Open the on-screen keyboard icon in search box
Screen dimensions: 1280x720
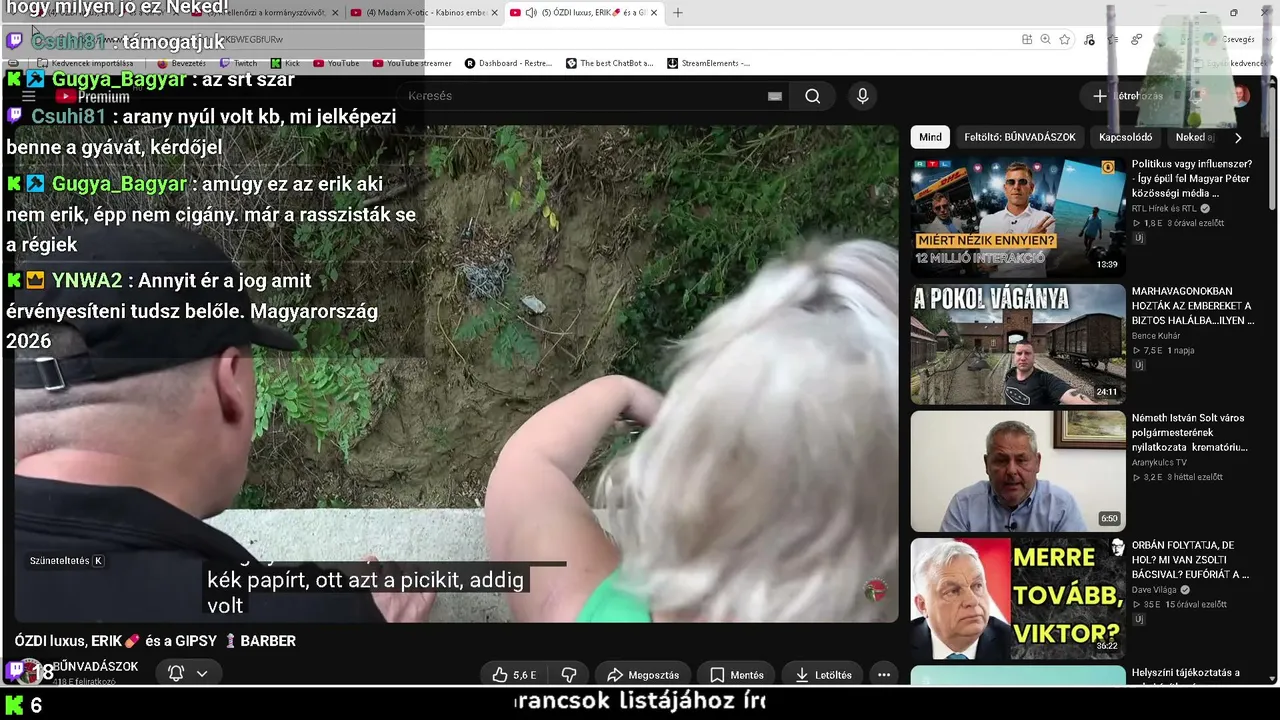pos(774,96)
